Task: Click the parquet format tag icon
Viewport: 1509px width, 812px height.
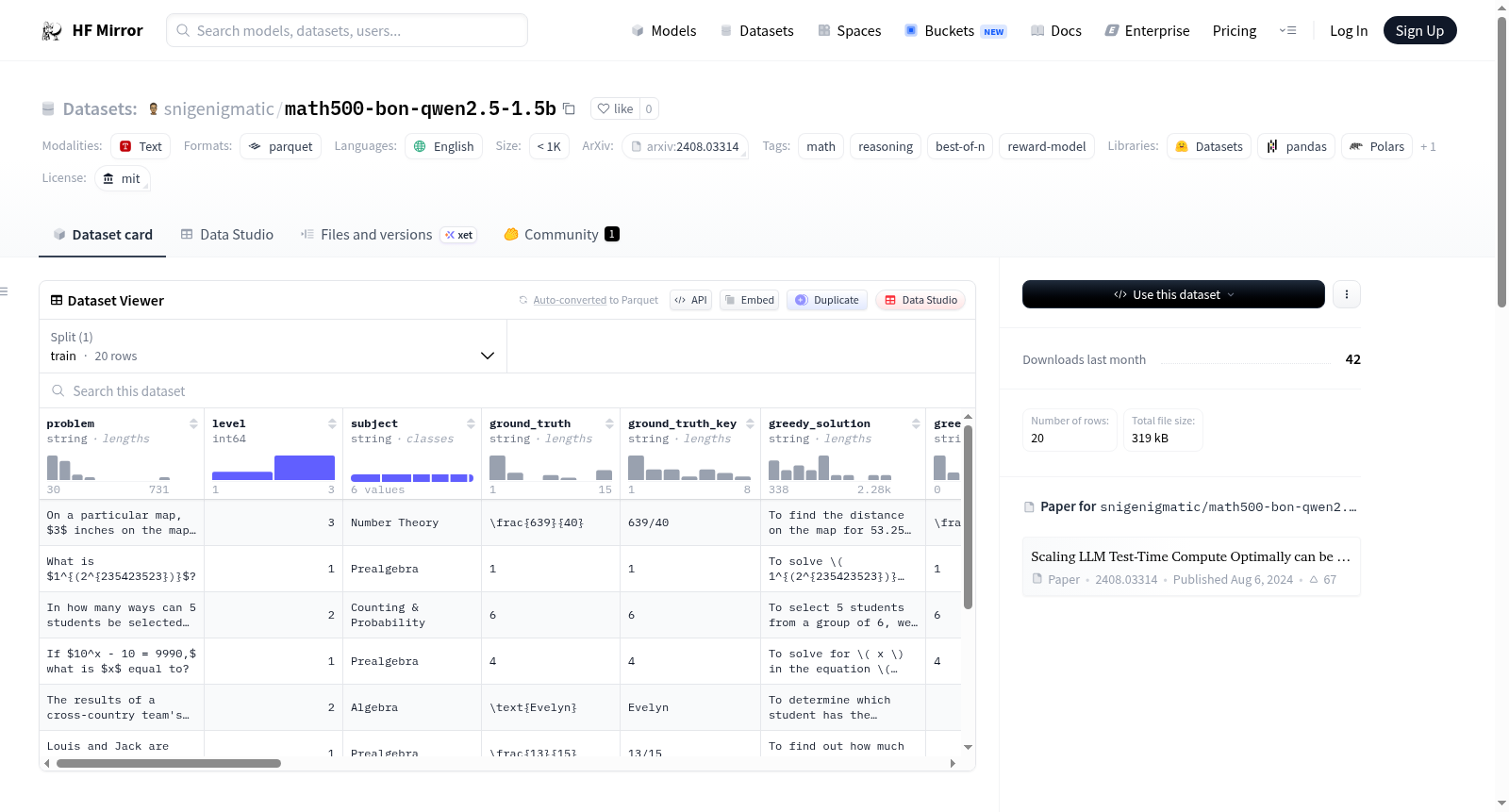Action: (255, 146)
